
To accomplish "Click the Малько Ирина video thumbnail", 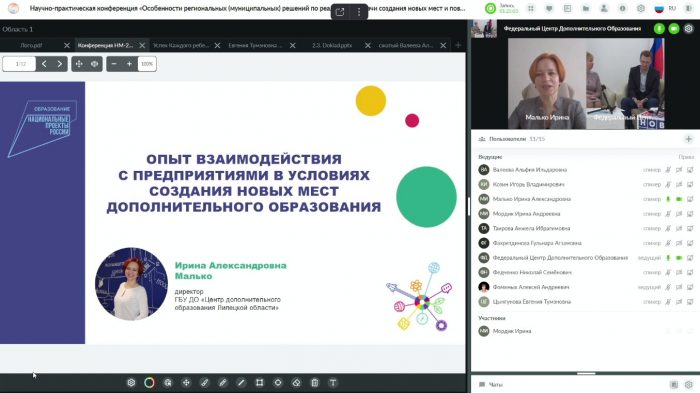I will 547,84.
